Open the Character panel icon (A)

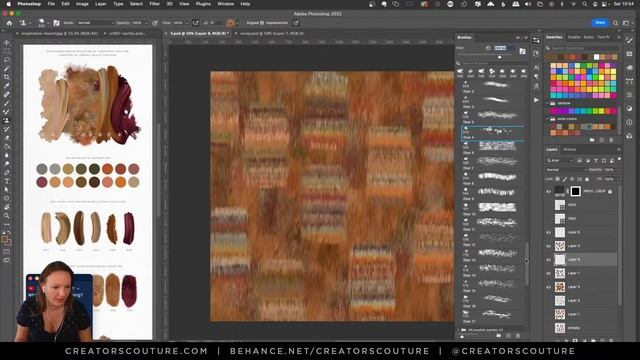pyautogui.click(x=536, y=67)
